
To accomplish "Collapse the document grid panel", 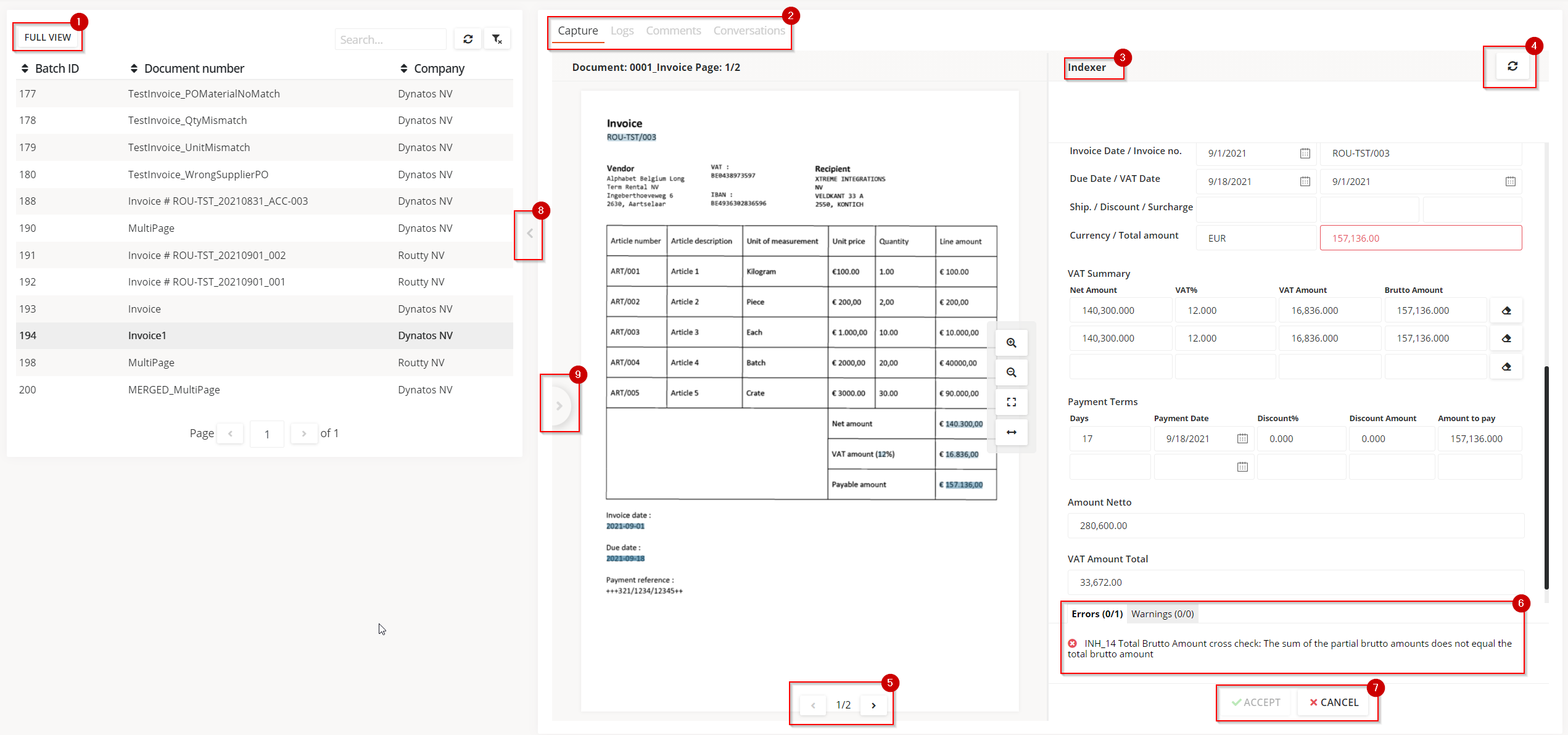I will 529,233.
